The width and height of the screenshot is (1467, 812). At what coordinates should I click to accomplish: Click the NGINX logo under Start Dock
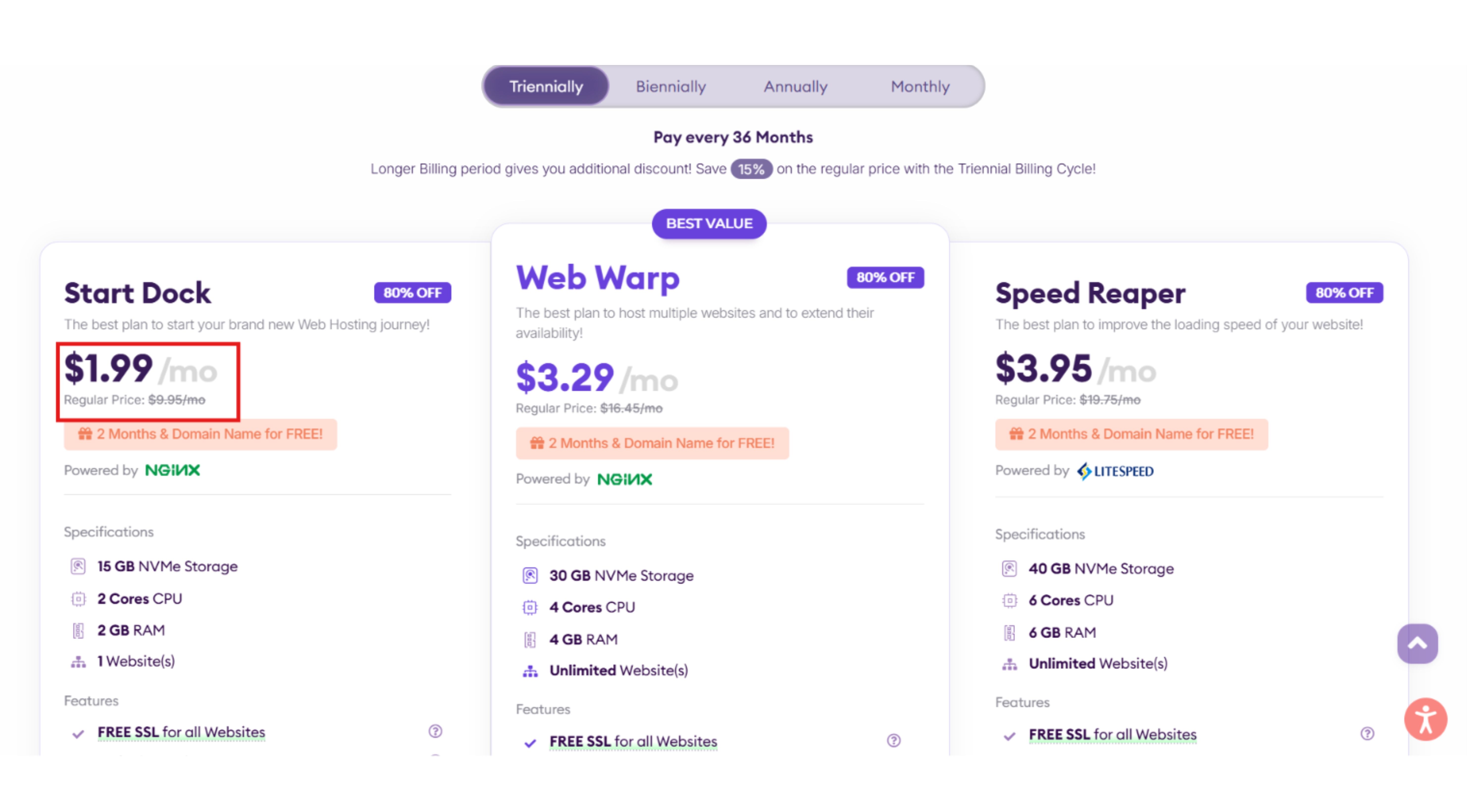pyautogui.click(x=173, y=470)
